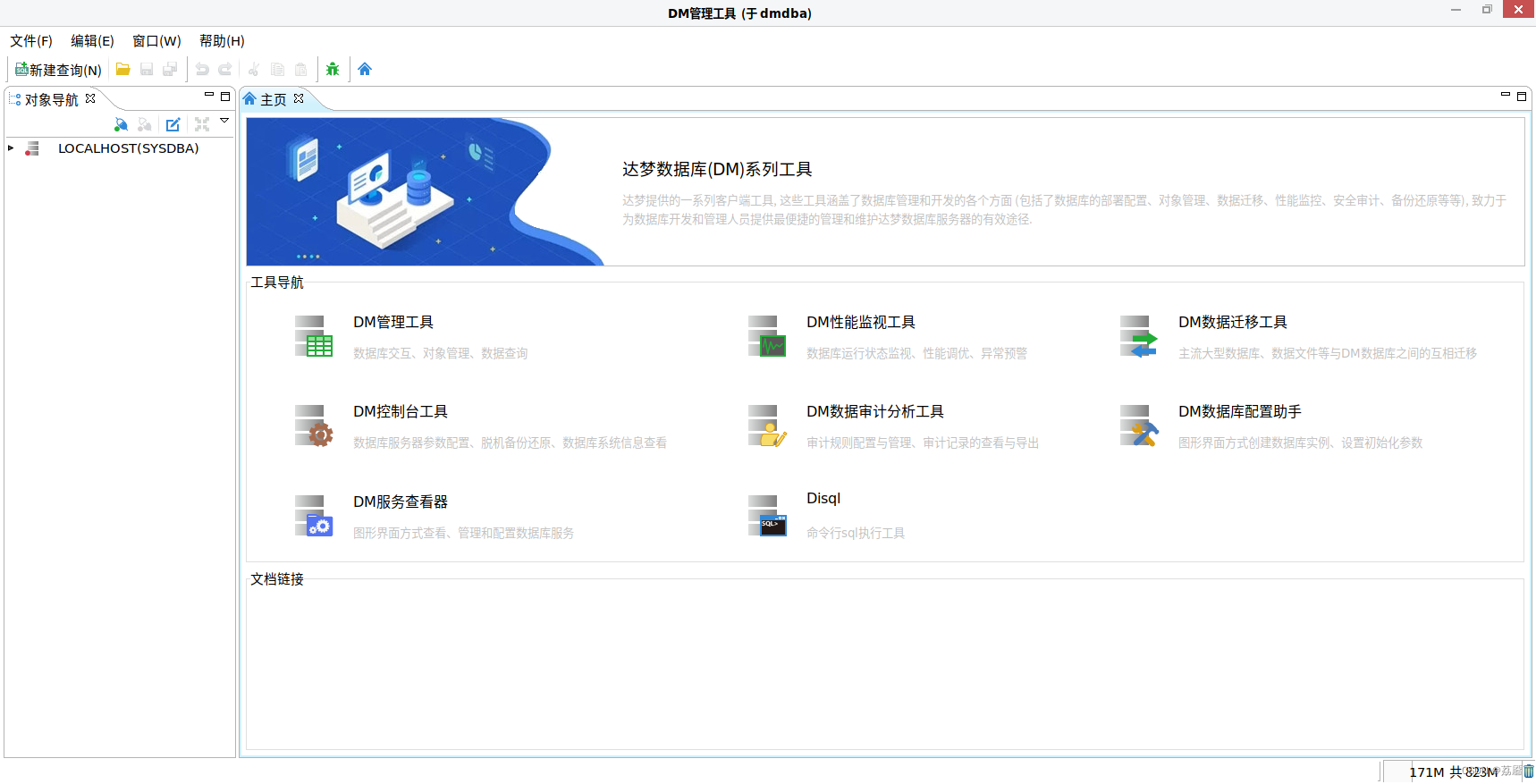Expand the LOCALHOST(SYSDBA) tree node
The image size is (1536, 784).
pos(11,148)
